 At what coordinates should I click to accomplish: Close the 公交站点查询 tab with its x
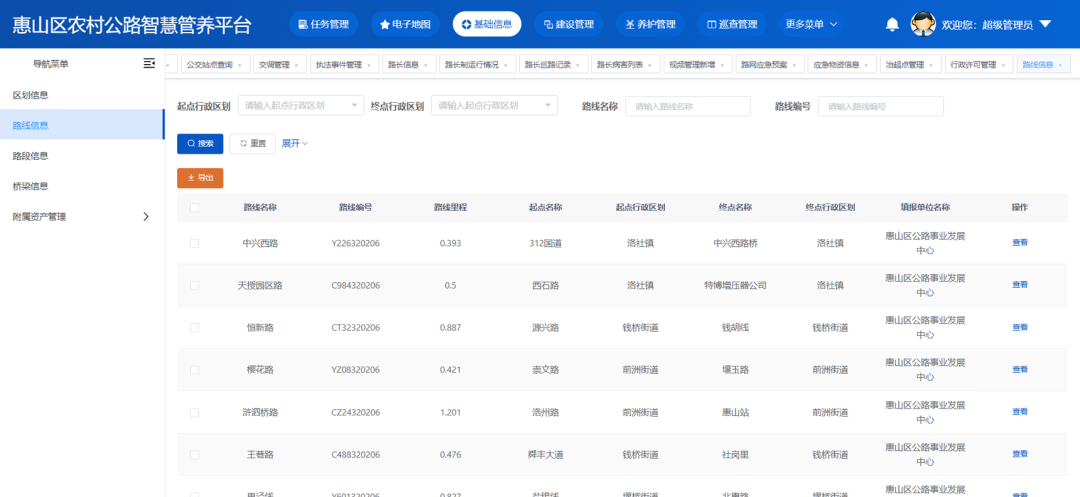coord(240,65)
